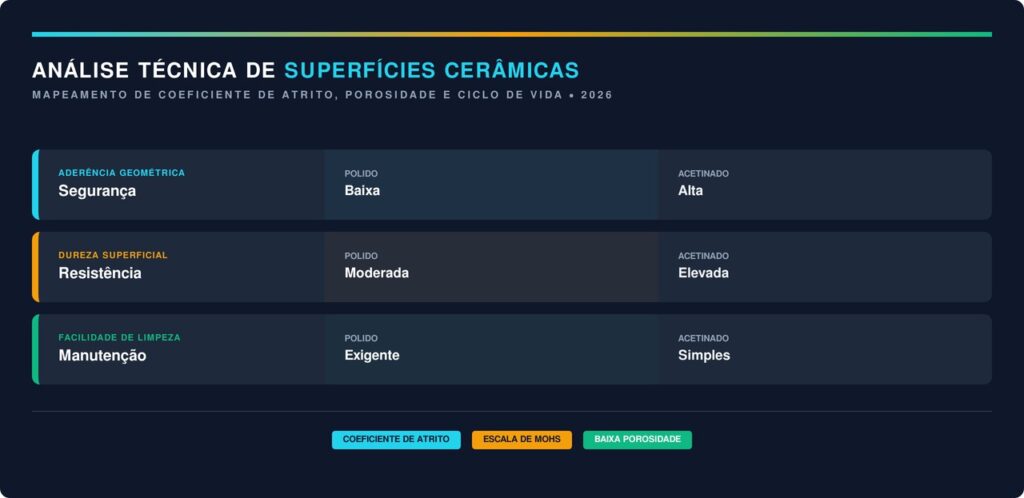The height and width of the screenshot is (498, 1024).
Task: Click the Baixa Porosidade green tag
Action: [637, 440]
